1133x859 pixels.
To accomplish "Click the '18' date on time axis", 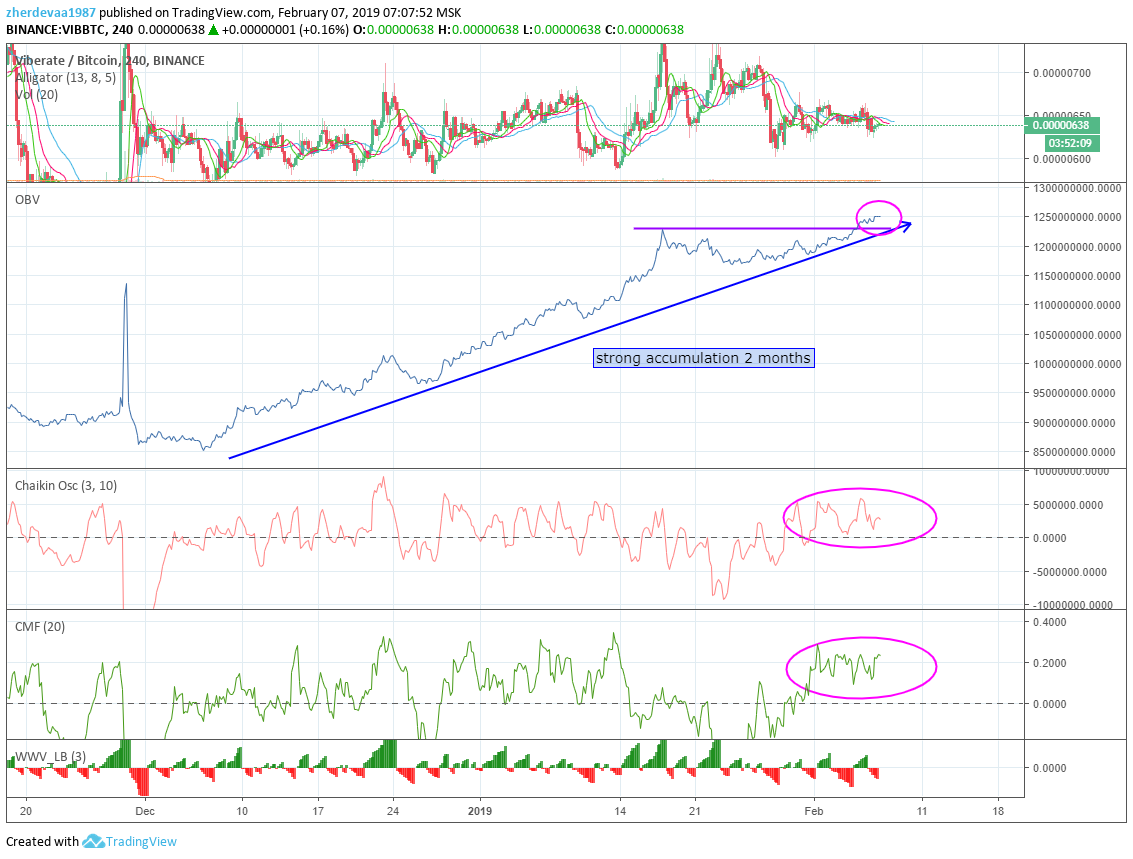I will point(998,811).
